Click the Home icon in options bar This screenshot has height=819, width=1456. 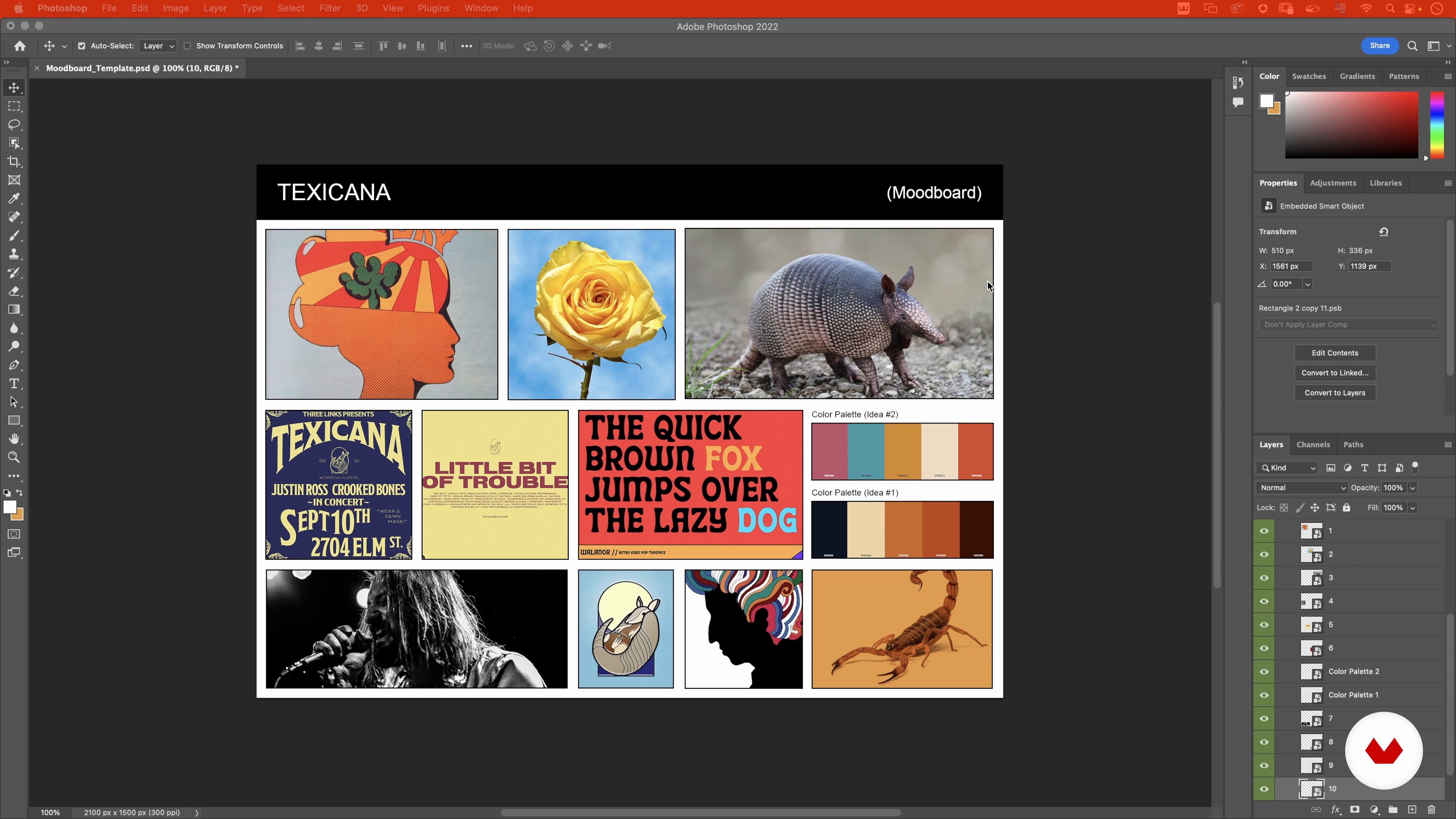20,46
